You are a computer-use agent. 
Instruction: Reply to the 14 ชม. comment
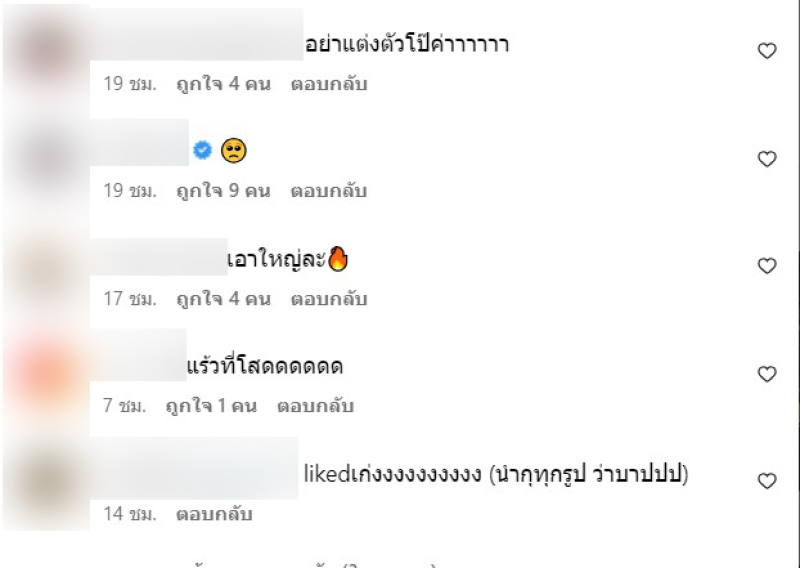click(x=214, y=514)
